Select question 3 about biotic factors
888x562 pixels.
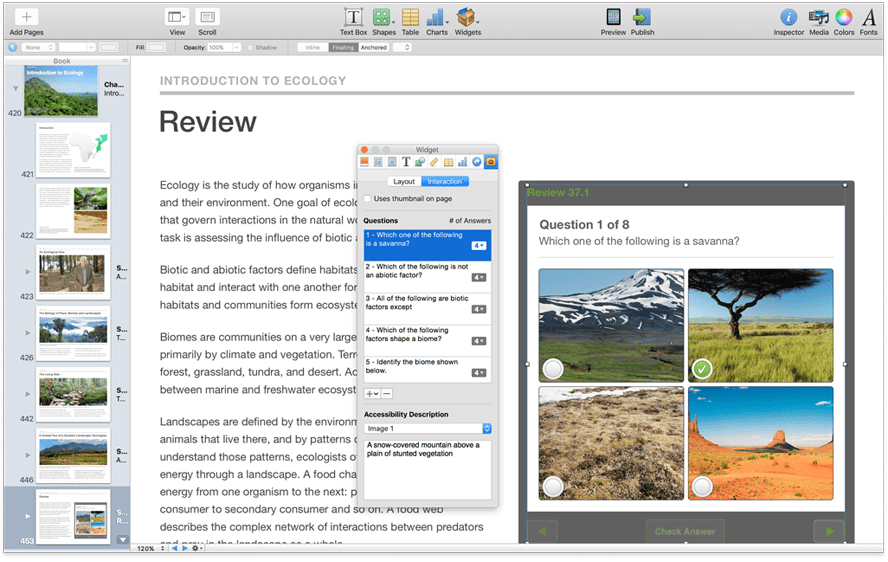(427, 309)
